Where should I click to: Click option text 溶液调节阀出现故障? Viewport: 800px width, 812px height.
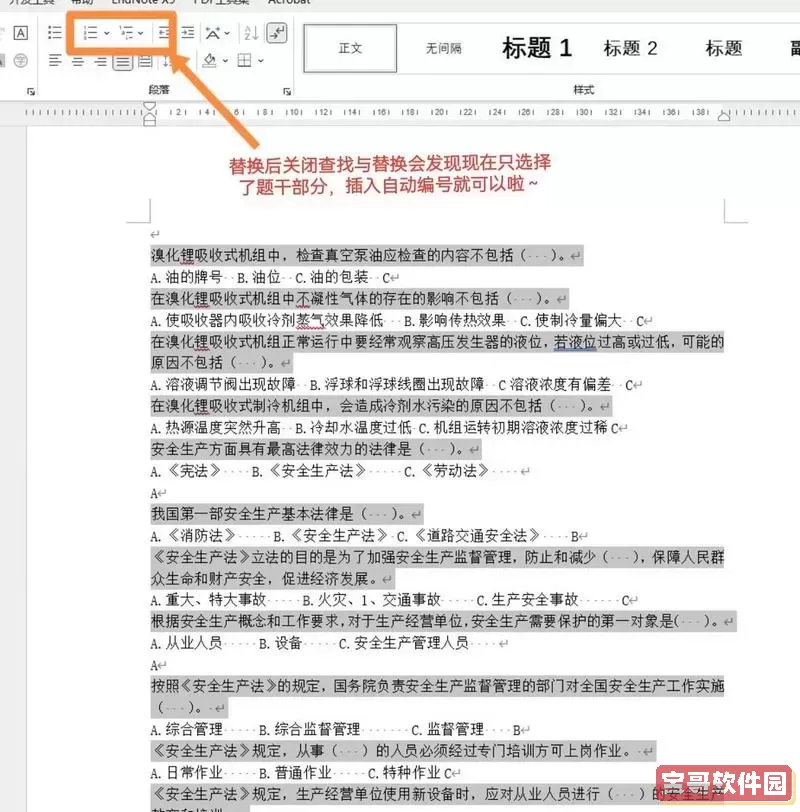230,385
